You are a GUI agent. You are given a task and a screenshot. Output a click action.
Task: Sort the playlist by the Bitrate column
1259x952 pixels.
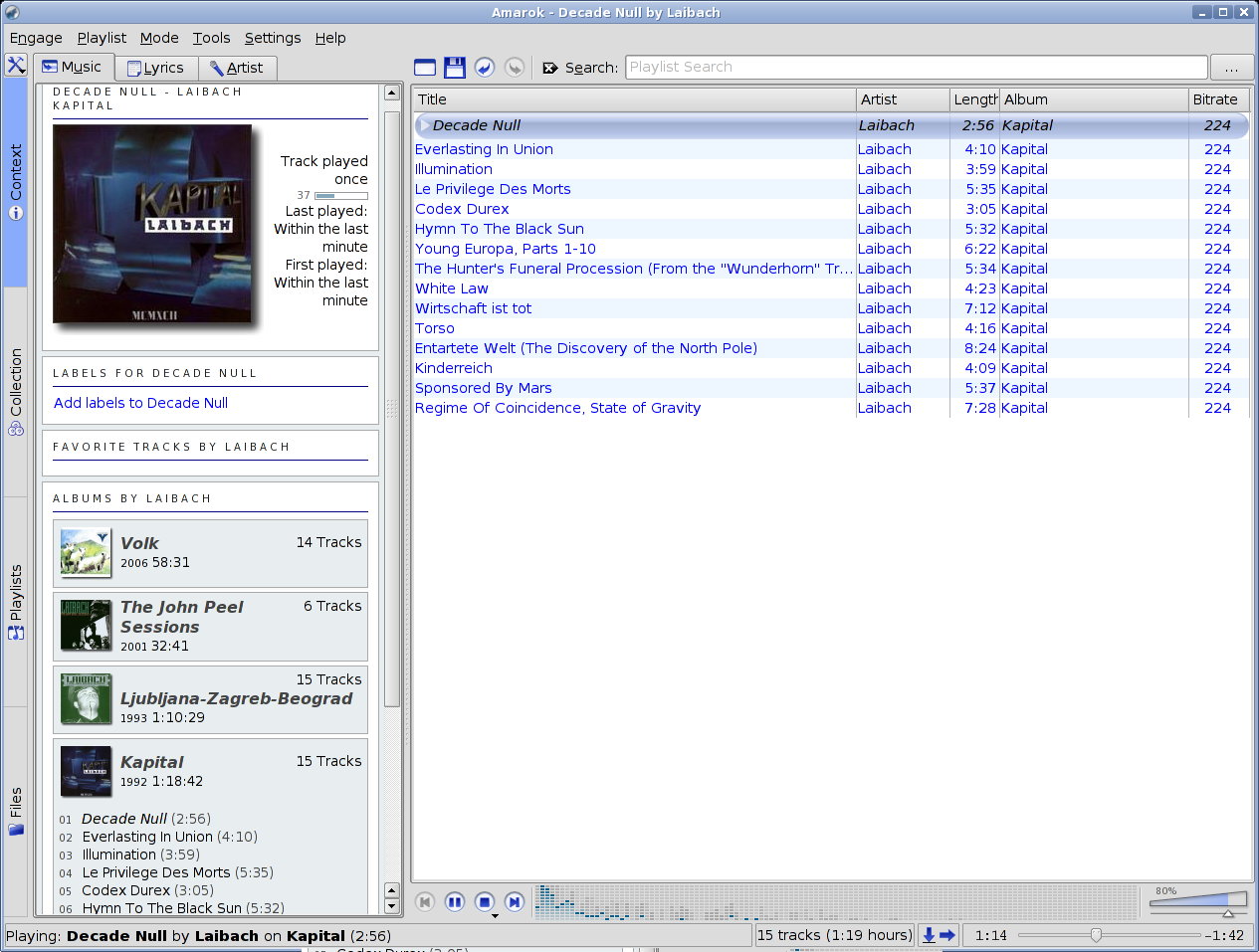(1218, 99)
